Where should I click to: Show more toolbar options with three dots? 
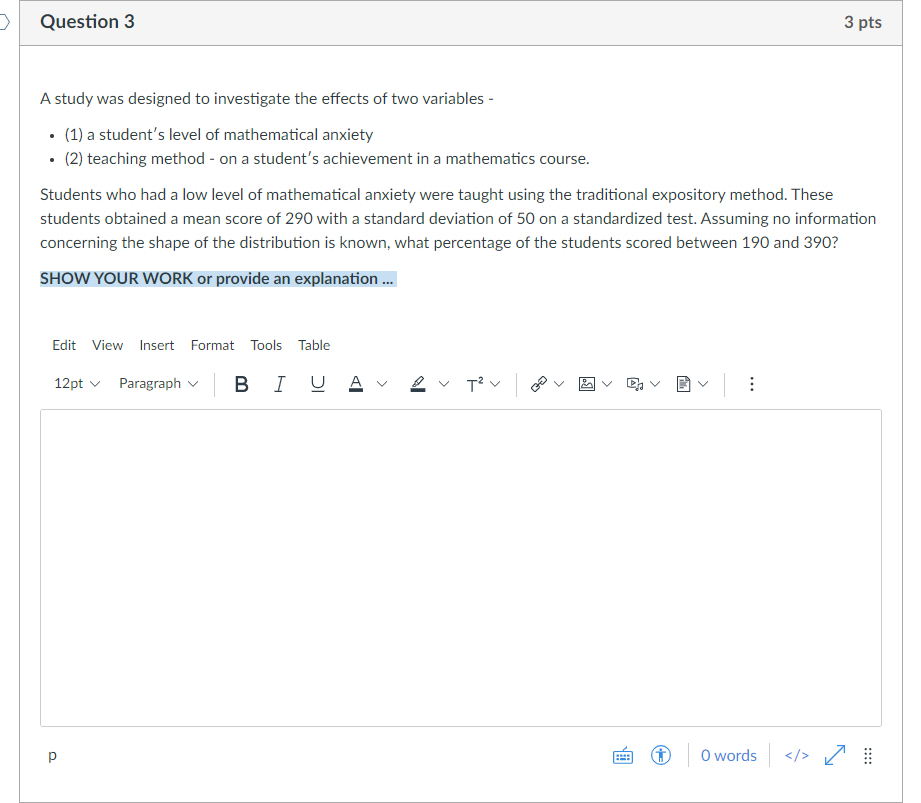(x=752, y=384)
